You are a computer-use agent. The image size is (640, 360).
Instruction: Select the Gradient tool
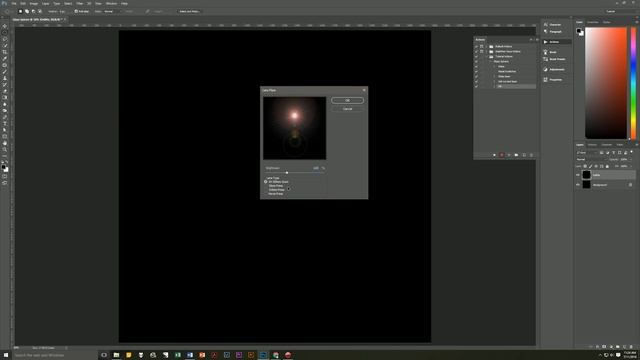5,98
